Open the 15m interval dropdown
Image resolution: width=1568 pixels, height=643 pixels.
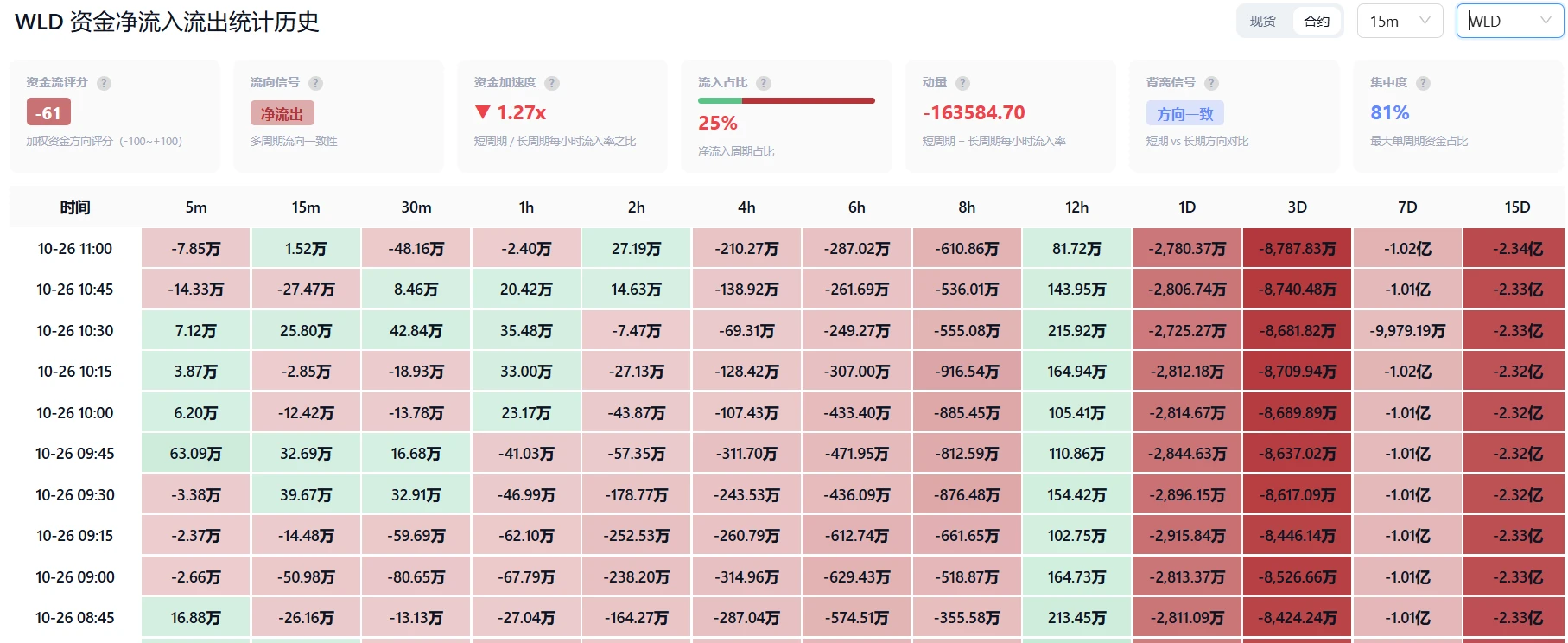[x=1400, y=22]
